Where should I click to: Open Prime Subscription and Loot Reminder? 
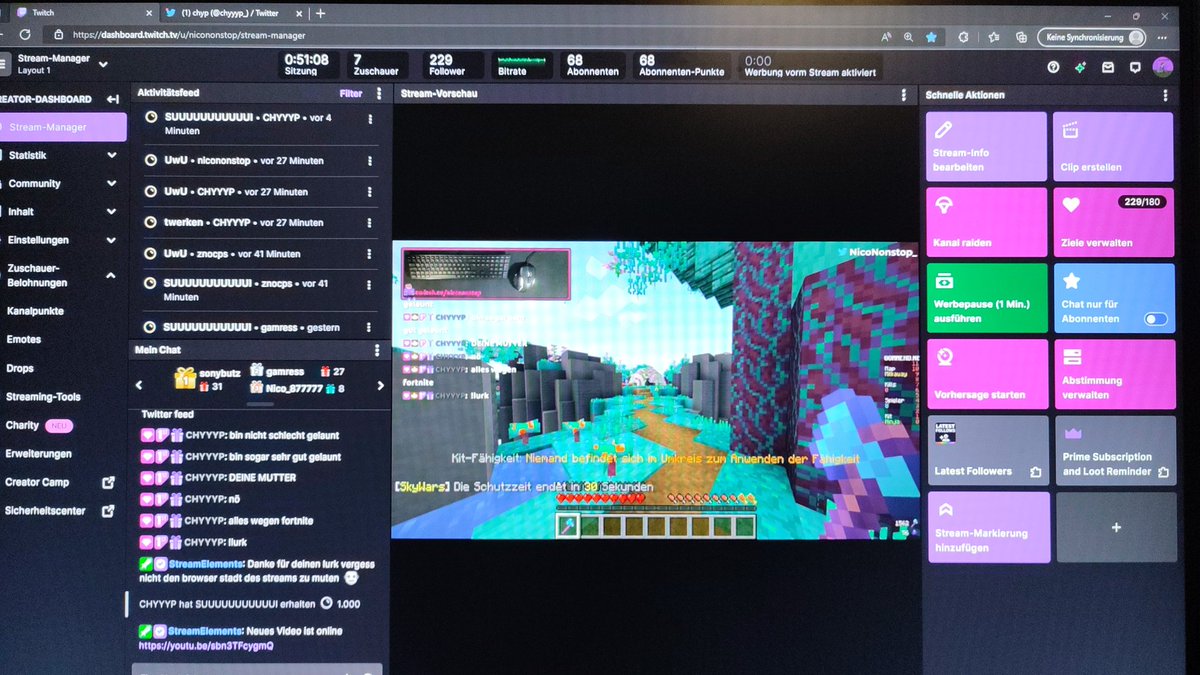click(x=1116, y=450)
